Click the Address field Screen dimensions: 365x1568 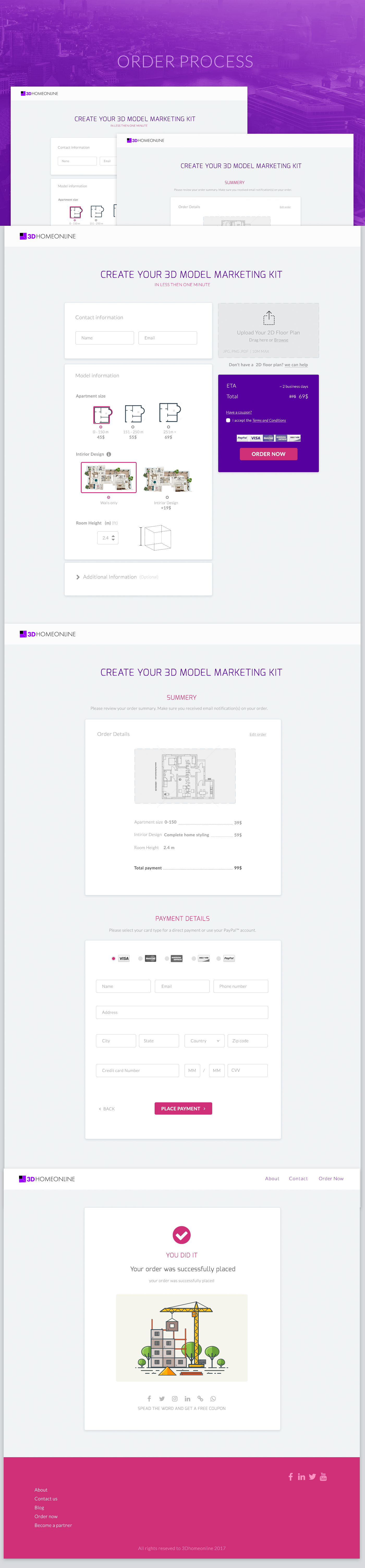click(182, 1012)
